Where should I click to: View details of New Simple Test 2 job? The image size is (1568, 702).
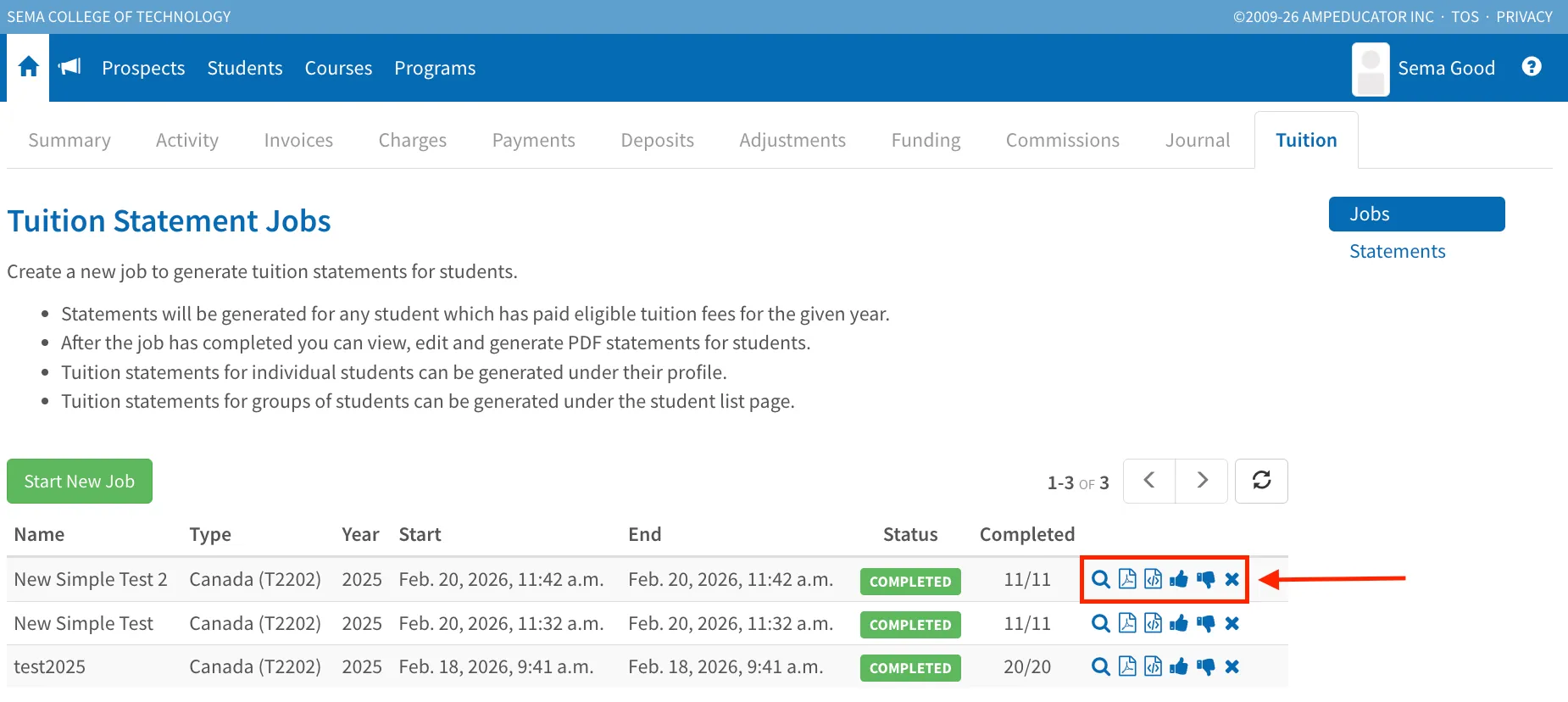pyautogui.click(x=1101, y=580)
